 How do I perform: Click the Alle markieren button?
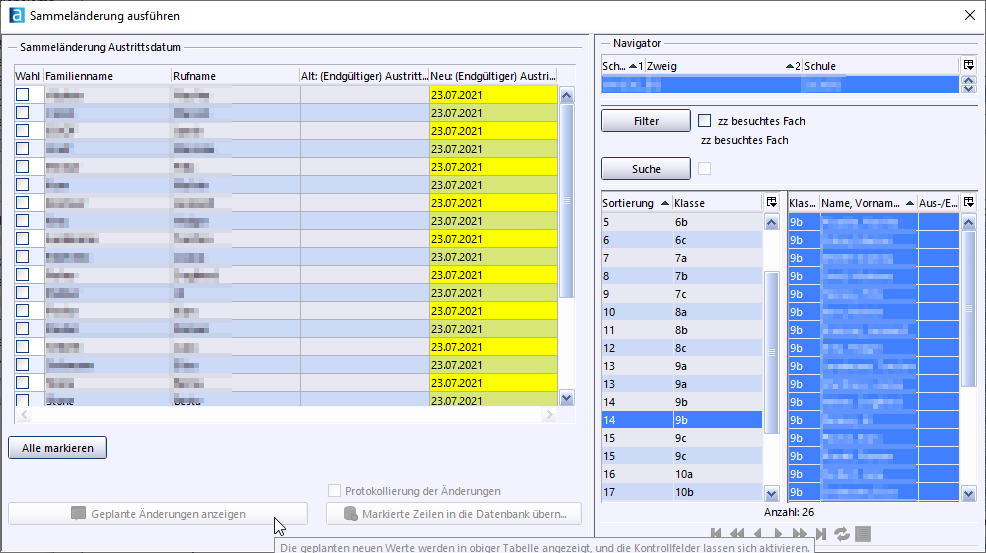click(58, 448)
